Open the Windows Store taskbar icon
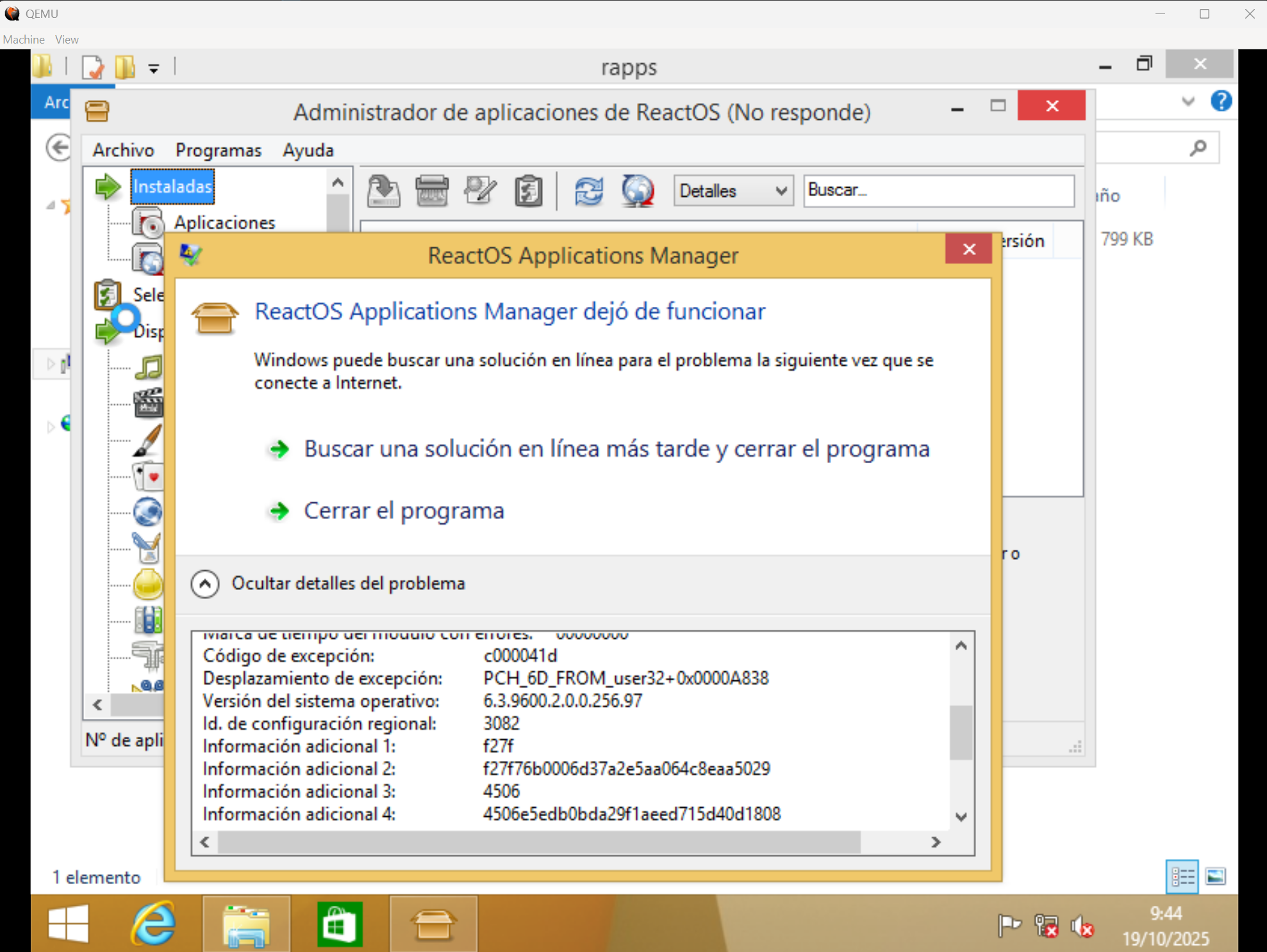 click(x=340, y=924)
